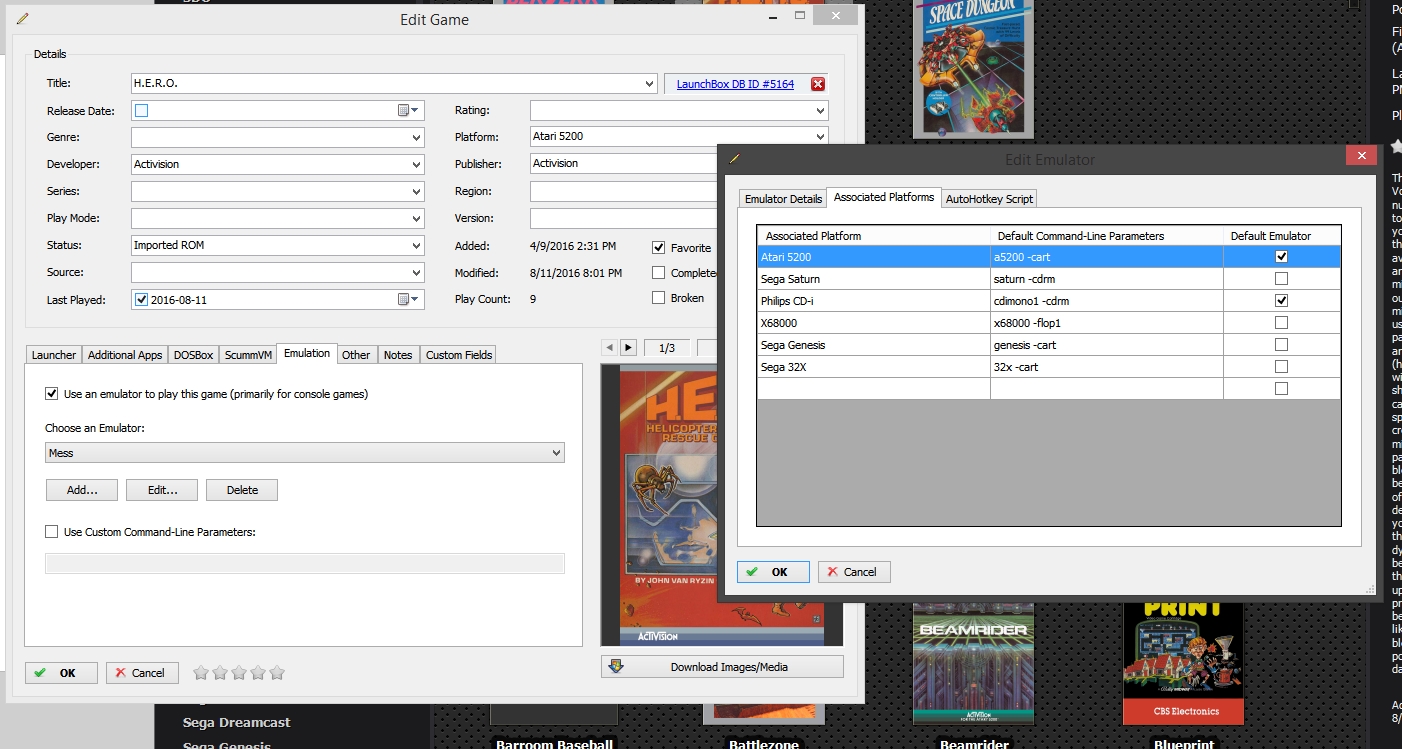This screenshot has width=1402, height=749.
Task: Select Beamrider game cover in LaunchBox
Action: [x=973, y=662]
